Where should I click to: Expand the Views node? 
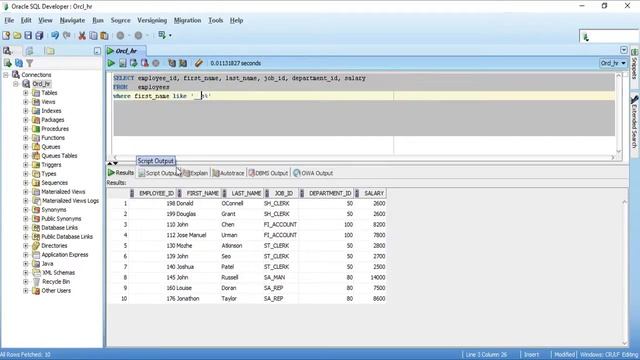click(26, 102)
